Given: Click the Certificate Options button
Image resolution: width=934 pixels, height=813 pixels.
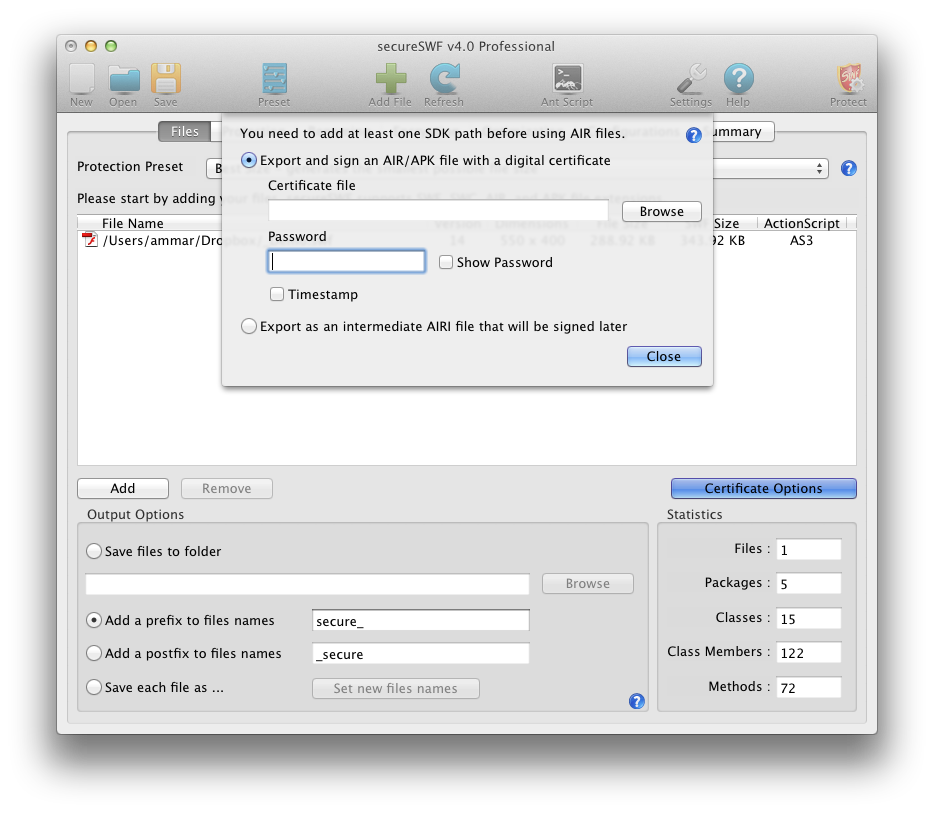Looking at the screenshot, I should click(x=763, y=489).
